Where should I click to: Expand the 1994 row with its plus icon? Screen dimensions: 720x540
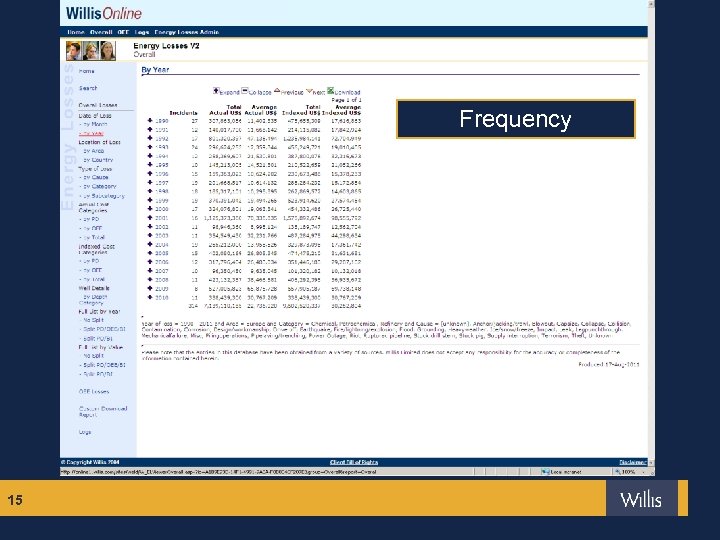tap(150, 156)
